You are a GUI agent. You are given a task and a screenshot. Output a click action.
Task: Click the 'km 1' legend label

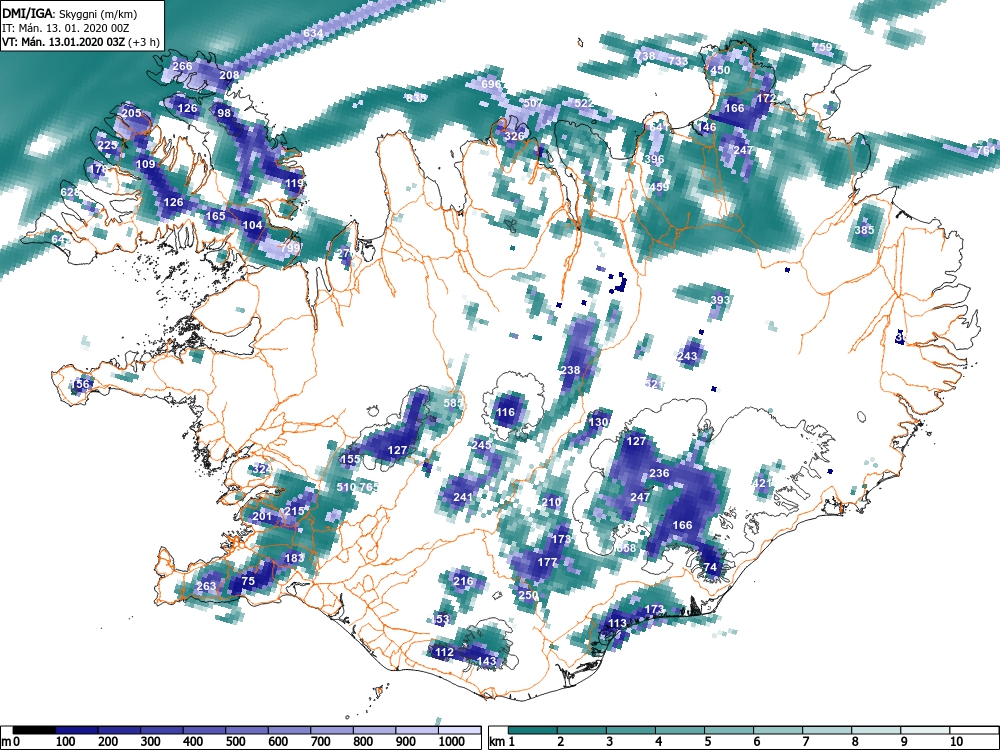[501, 742]
